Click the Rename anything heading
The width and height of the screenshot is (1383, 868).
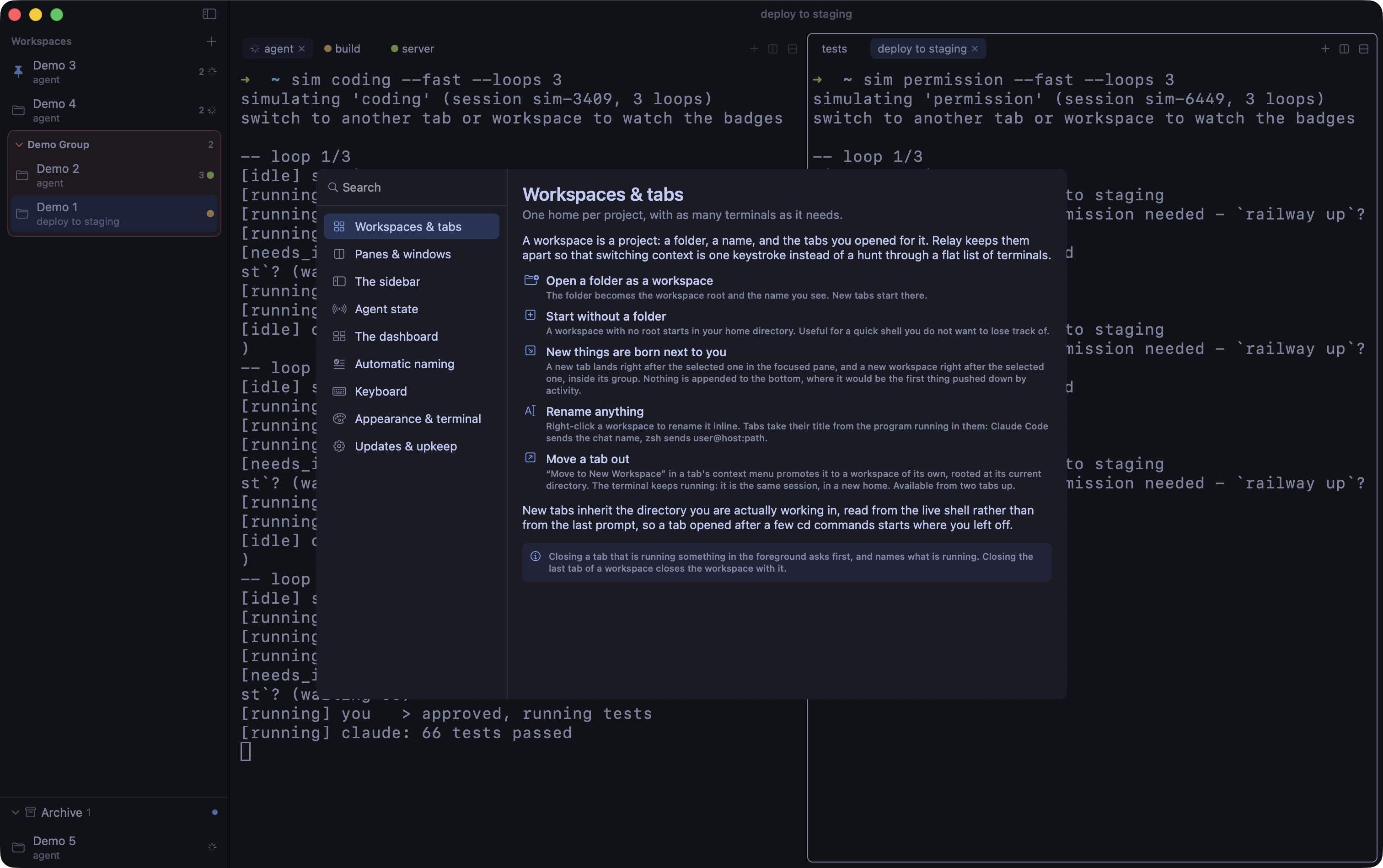[595, 412]
